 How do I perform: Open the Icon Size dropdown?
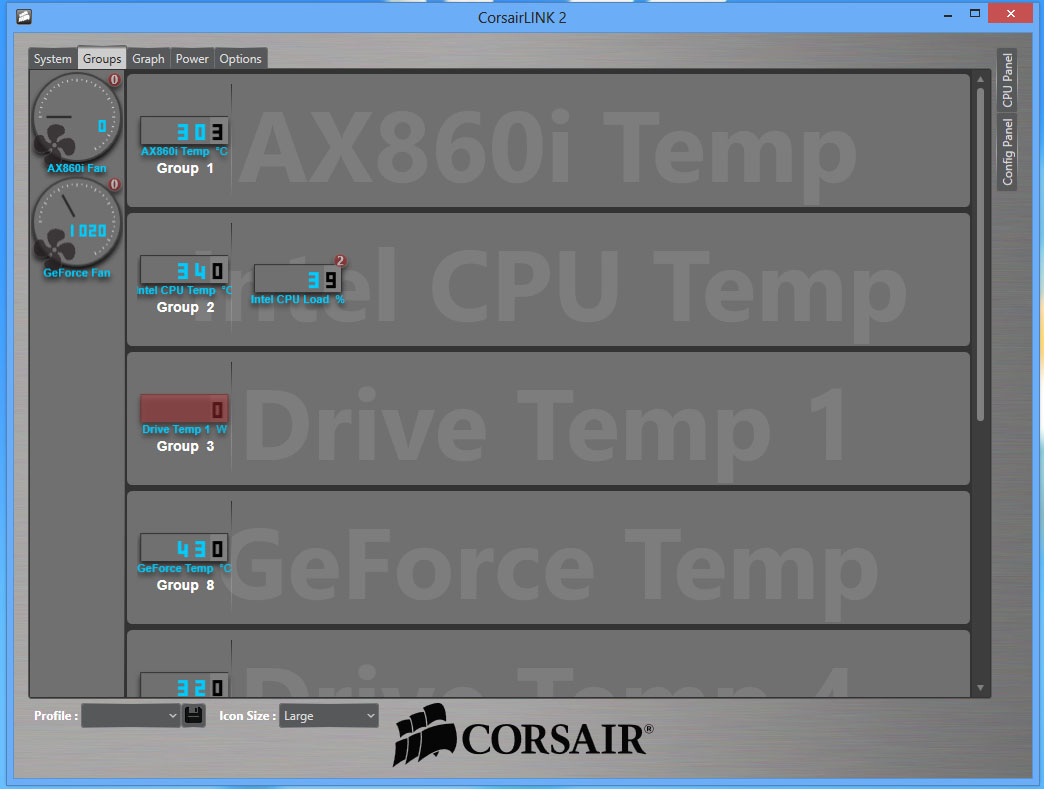[x=328, y=715]
